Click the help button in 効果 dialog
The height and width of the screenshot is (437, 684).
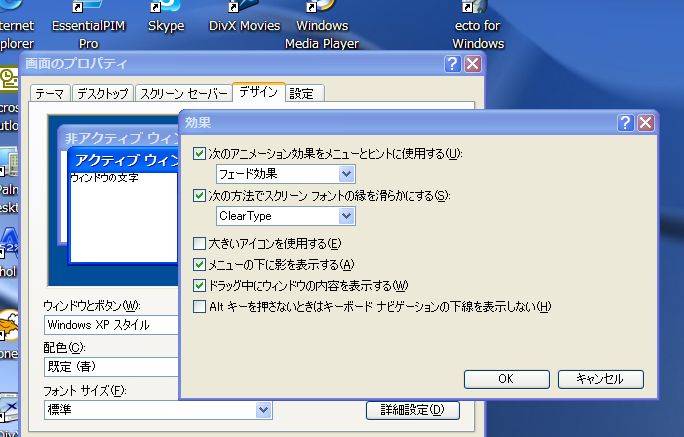tap(626, 123)
